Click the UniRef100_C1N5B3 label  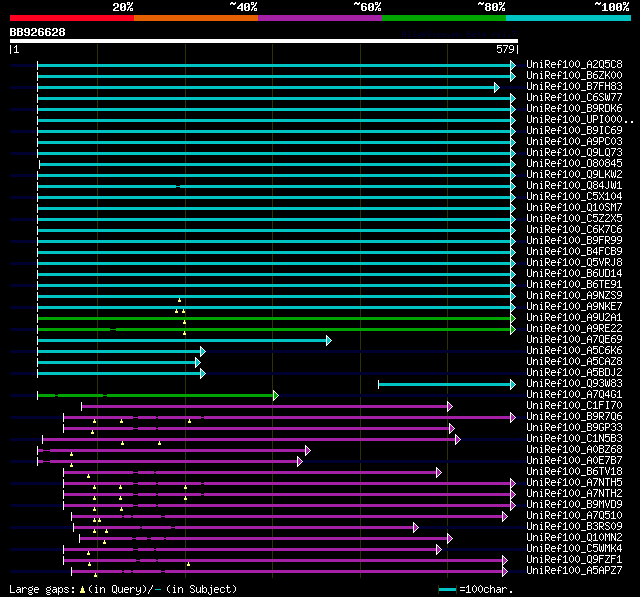coord(574,439)
